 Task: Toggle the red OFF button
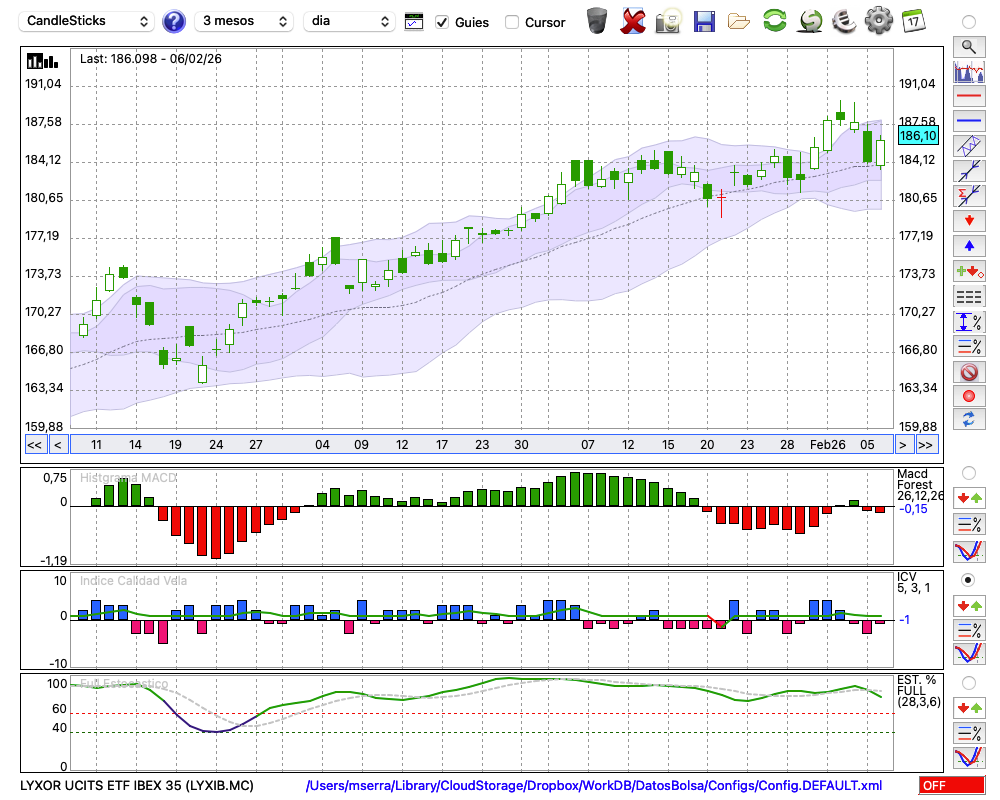click(x=952, y=785)
